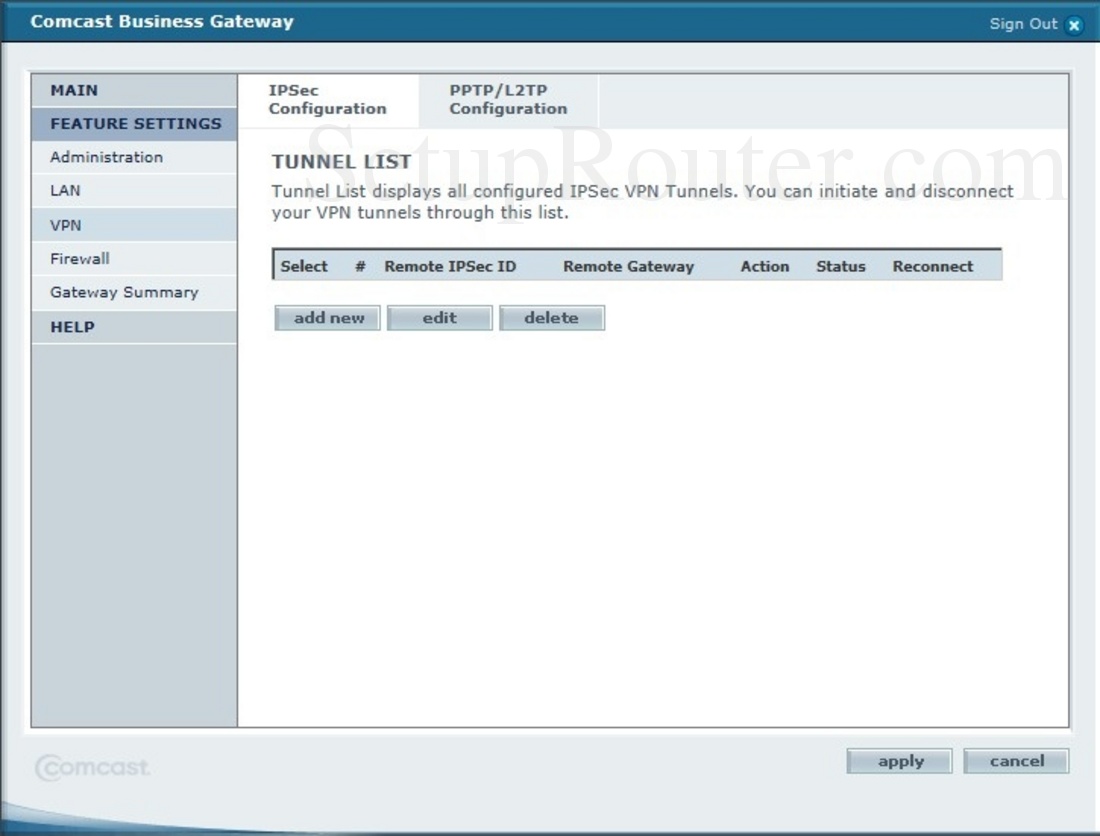Click the Reconnect column header

932,267
